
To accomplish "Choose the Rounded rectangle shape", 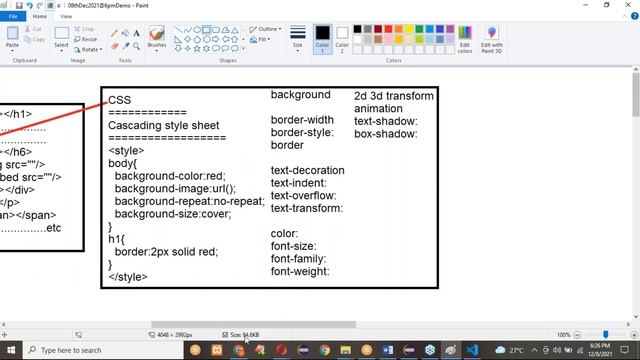I will 216,30.
